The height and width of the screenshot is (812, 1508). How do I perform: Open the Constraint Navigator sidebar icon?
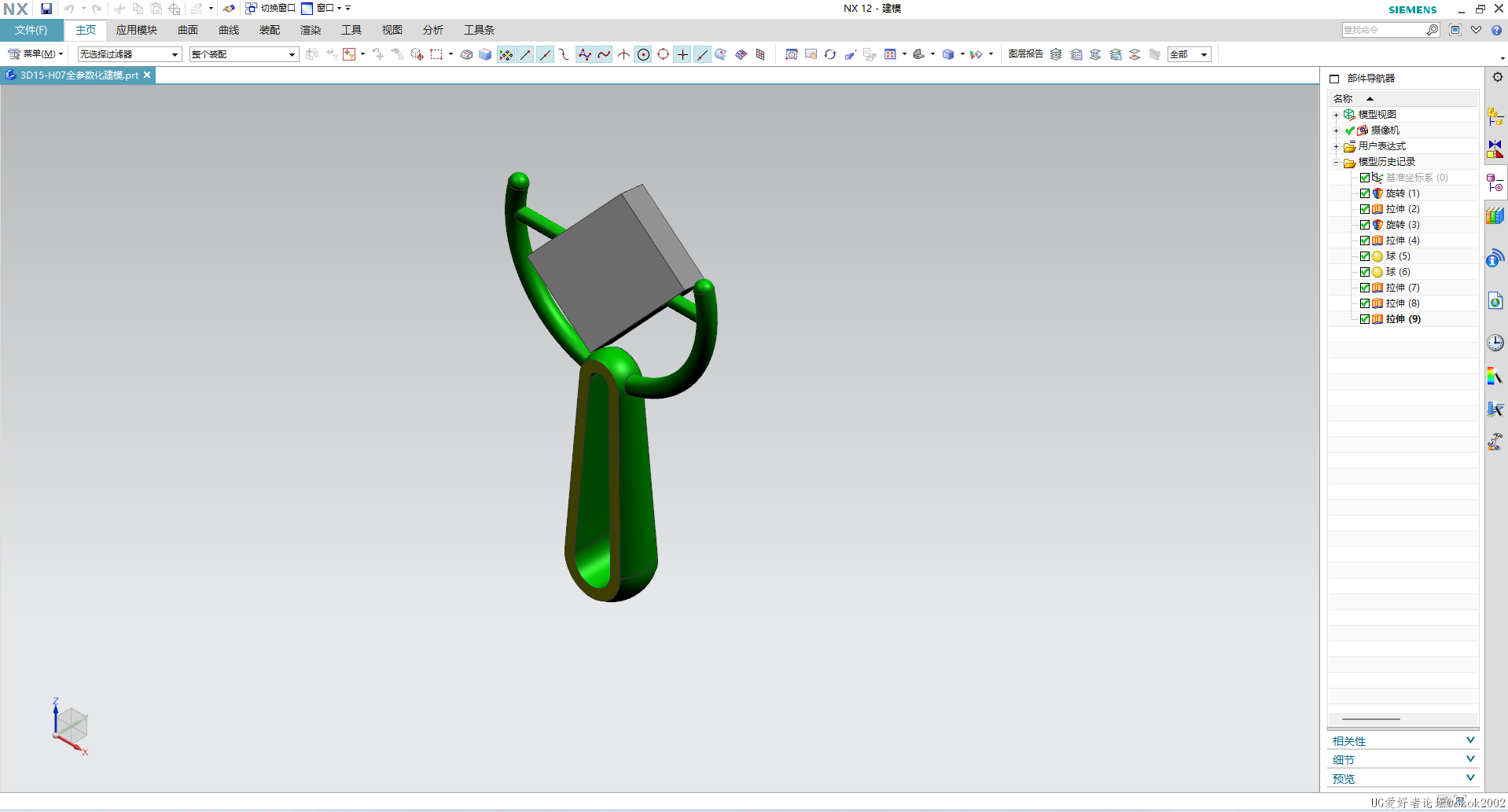(1495, 149)
